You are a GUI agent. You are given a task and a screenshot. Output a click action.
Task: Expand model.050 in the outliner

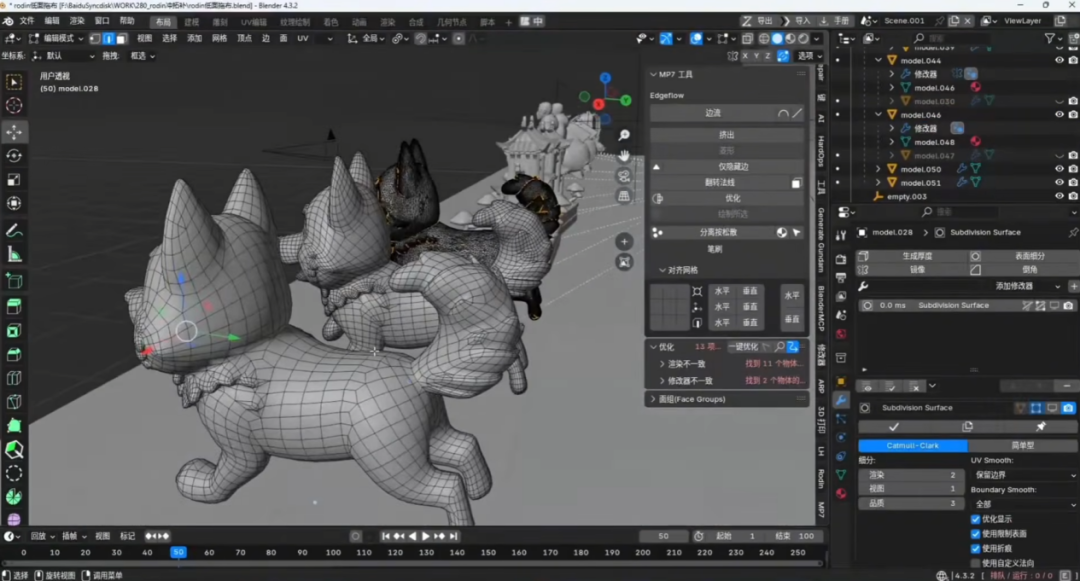pyautogui.click(x=878, y=169)
